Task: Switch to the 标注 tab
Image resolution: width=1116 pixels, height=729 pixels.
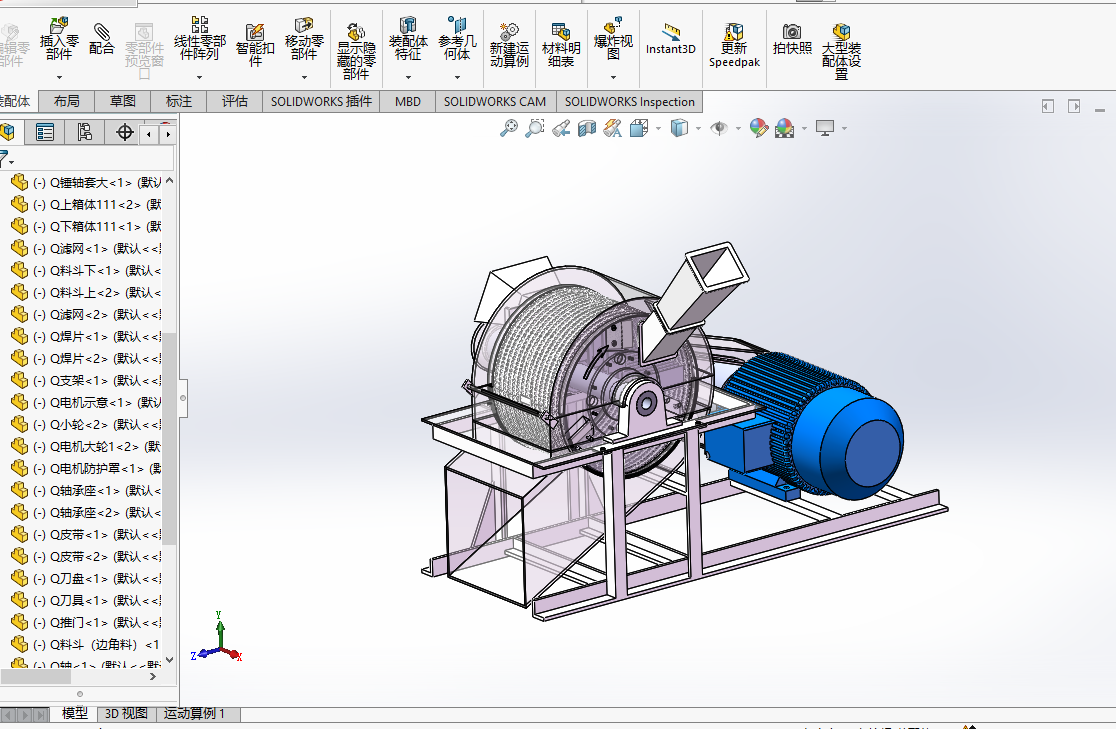Action: point(179,101)
